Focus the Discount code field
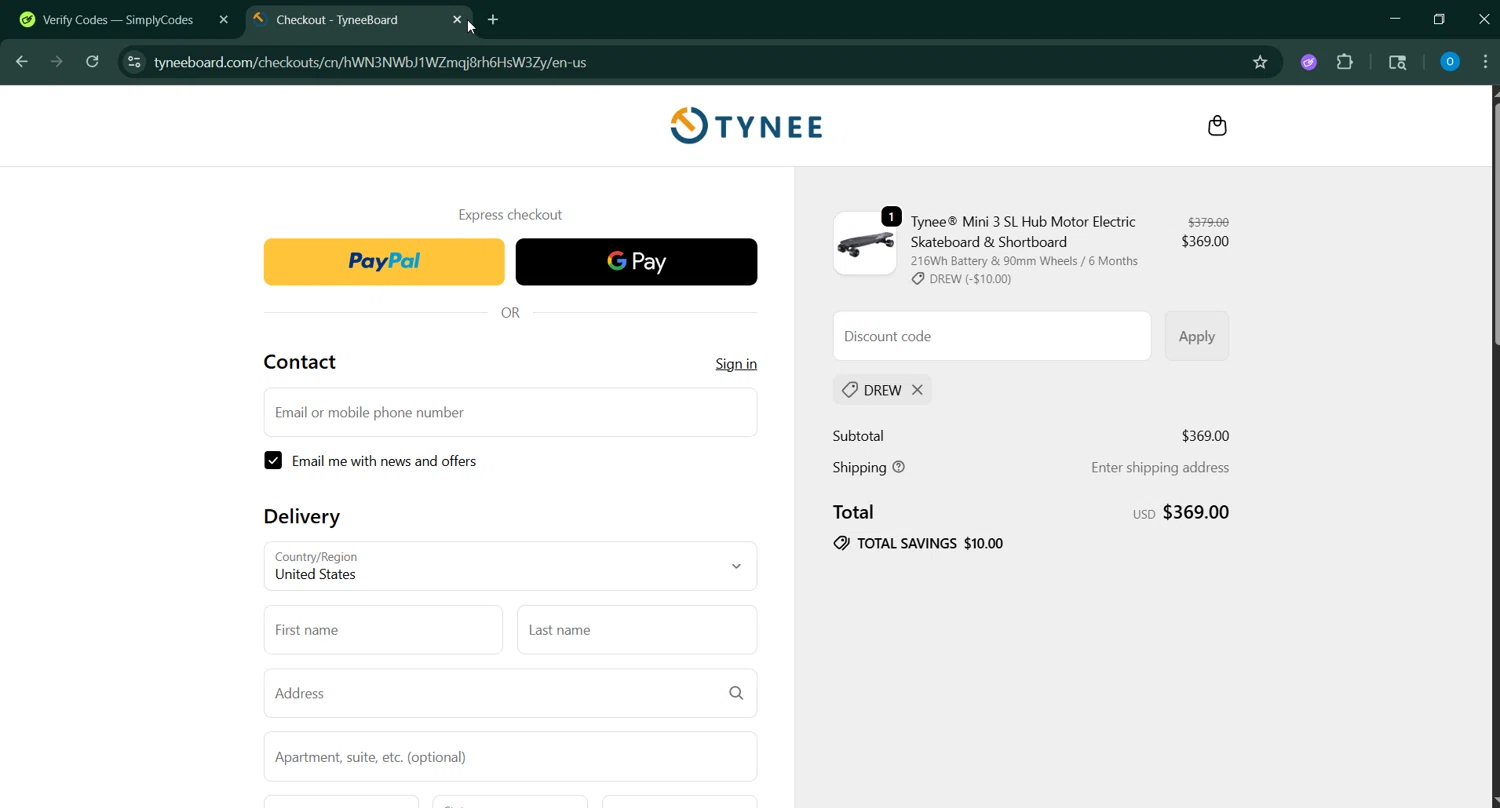 pyautogui.click(x=992, y=336)
